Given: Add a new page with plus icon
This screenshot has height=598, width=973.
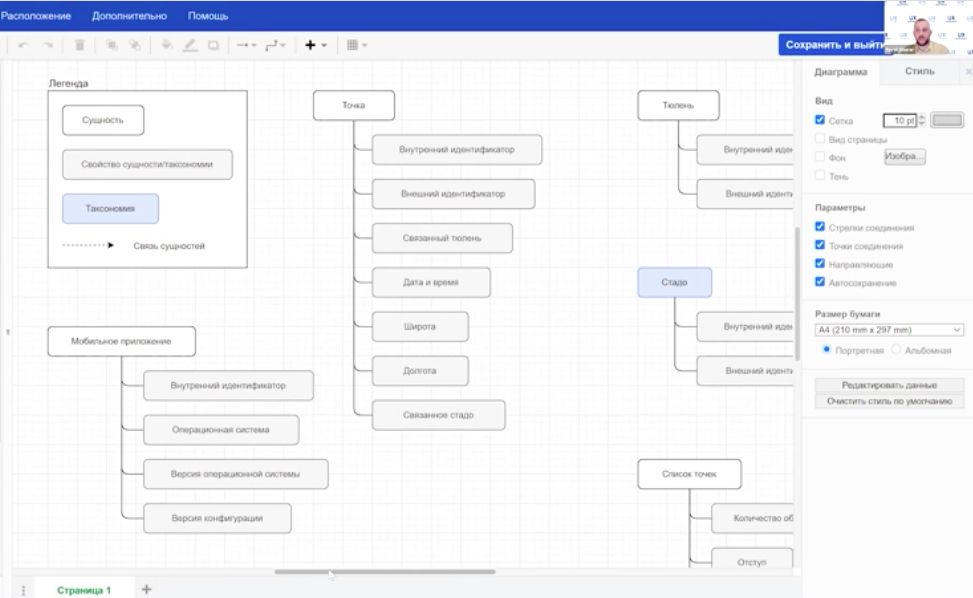Looking at the screenshot, I should [146, 589].
